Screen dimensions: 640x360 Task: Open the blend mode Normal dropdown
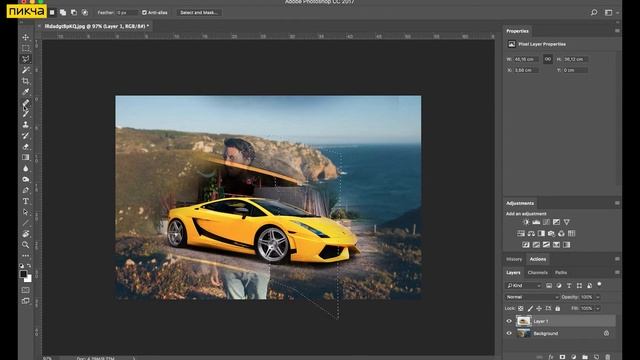[x=532, y=297]
